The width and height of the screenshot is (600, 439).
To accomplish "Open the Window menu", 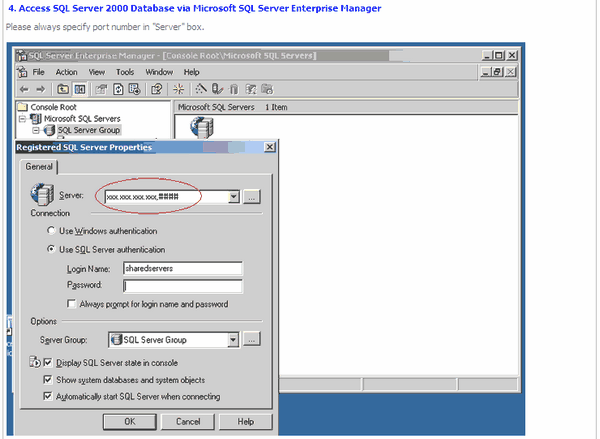I will (159, 72).
